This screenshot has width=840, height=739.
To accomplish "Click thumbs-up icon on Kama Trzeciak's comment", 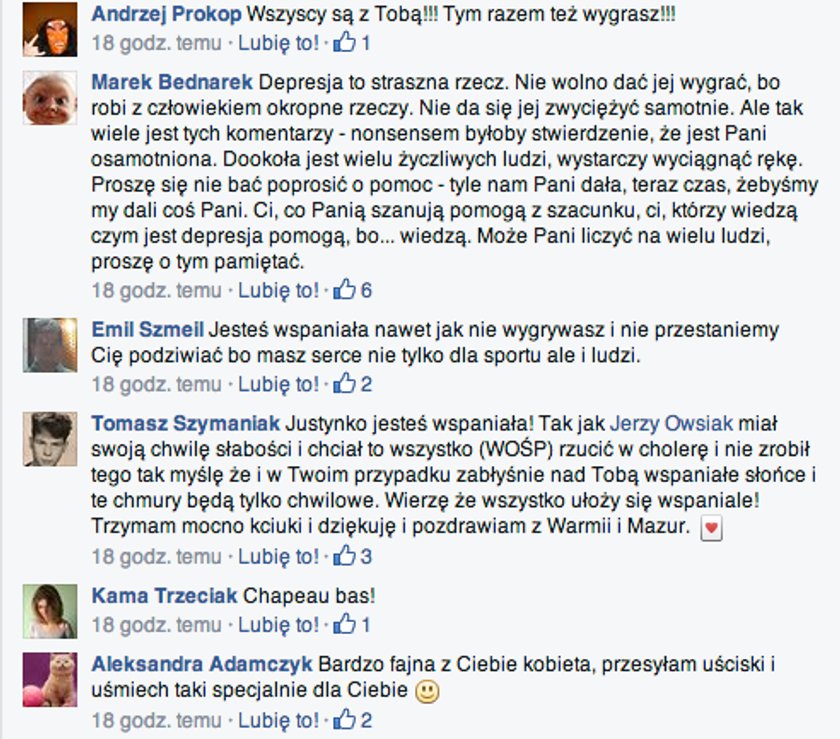I will pyautogui.click(x=344, y=623).
